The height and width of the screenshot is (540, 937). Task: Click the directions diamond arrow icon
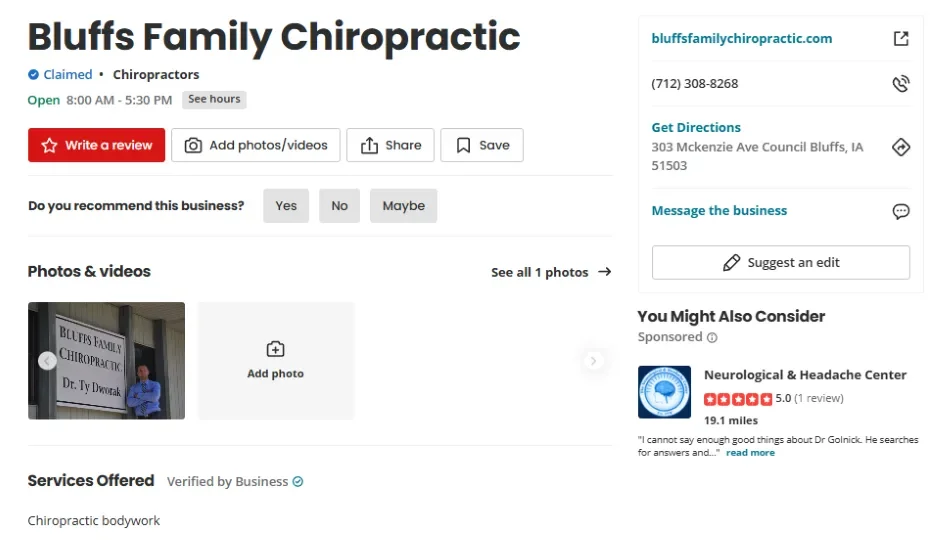click(901, 147)
